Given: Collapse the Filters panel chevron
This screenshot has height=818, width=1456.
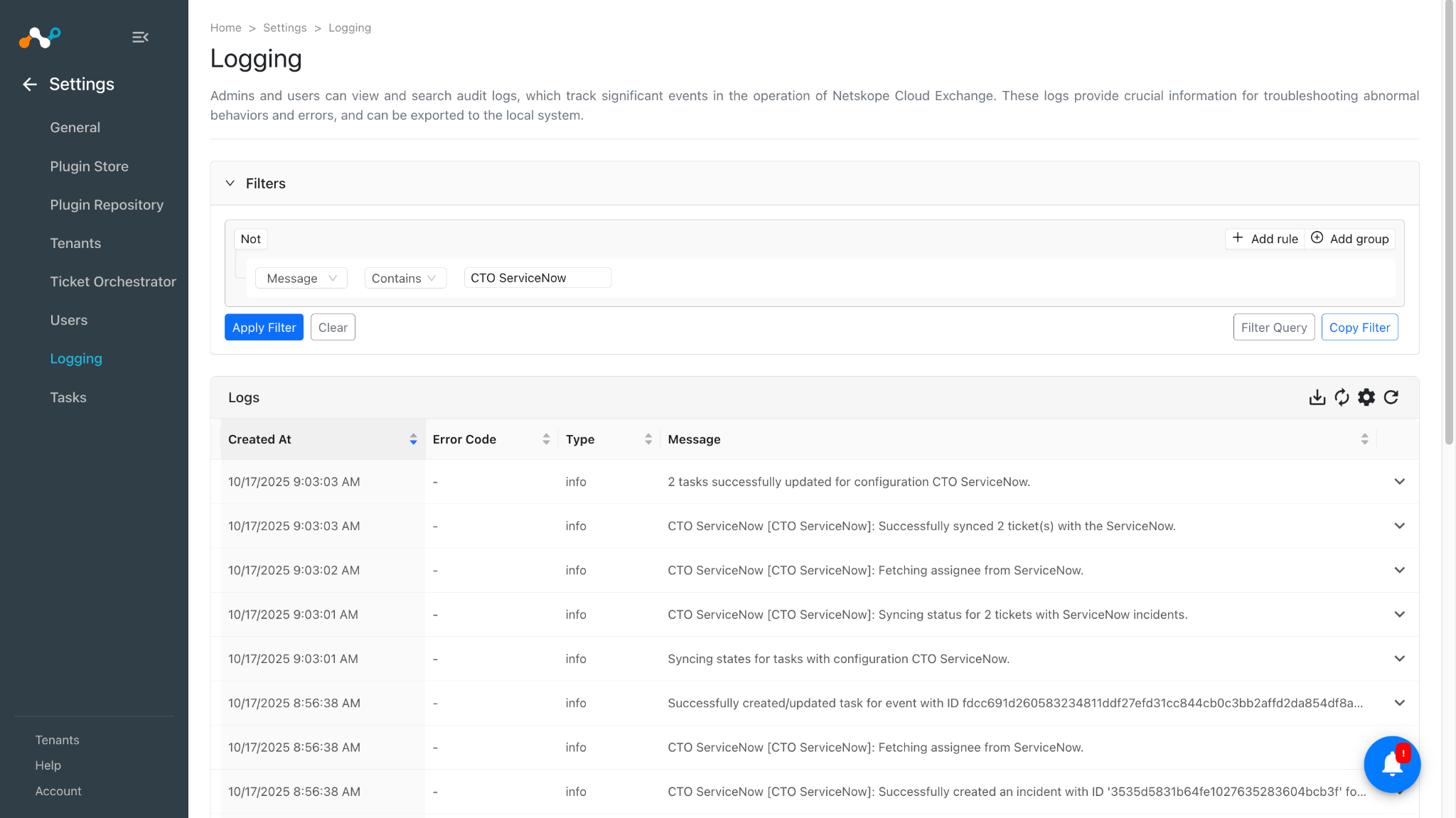Looking at the screenshot, I should pos(230,183).
